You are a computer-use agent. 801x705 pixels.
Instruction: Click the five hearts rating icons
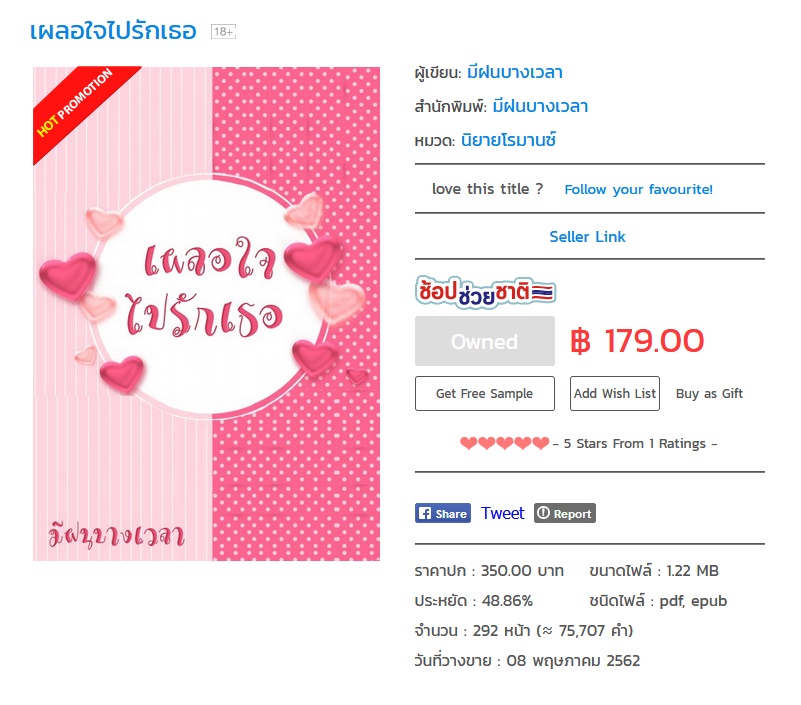[504, 443]
